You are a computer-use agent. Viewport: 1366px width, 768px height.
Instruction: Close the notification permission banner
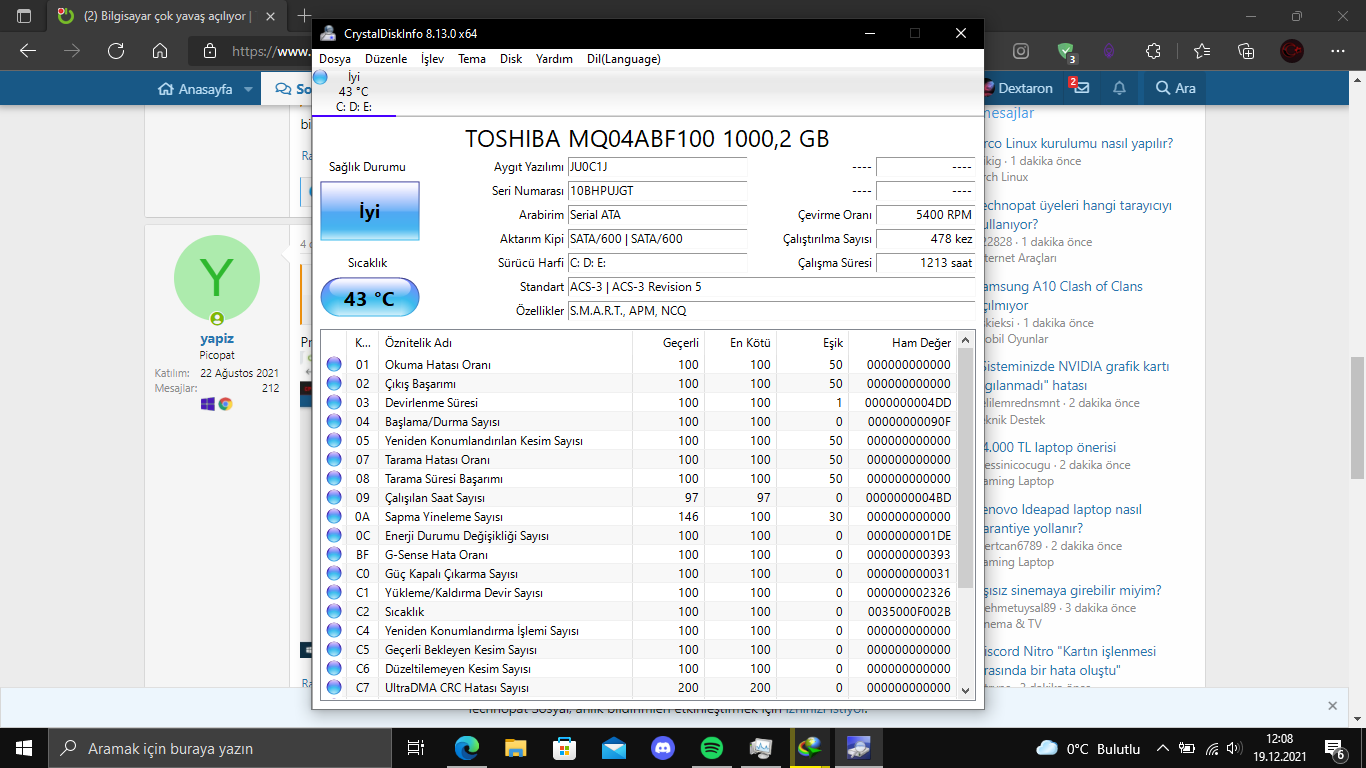(1332, 706)
